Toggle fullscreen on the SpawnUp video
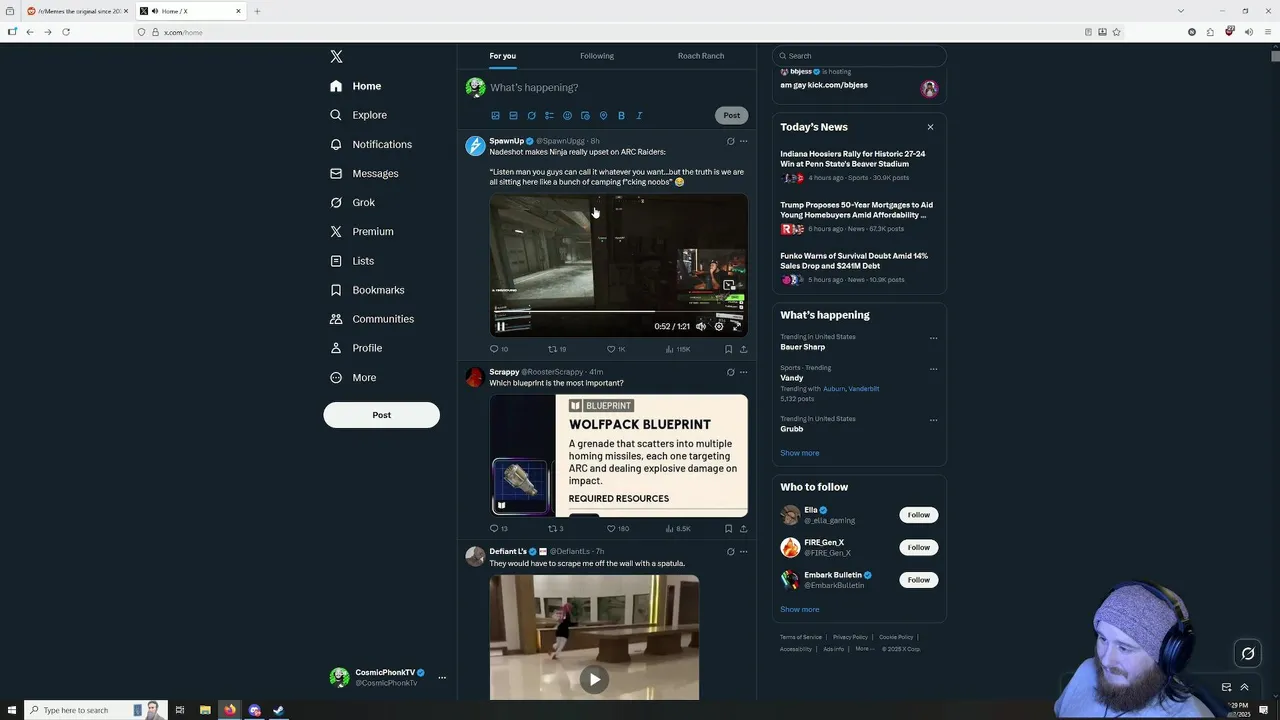1280x720 pixels. 737,326
